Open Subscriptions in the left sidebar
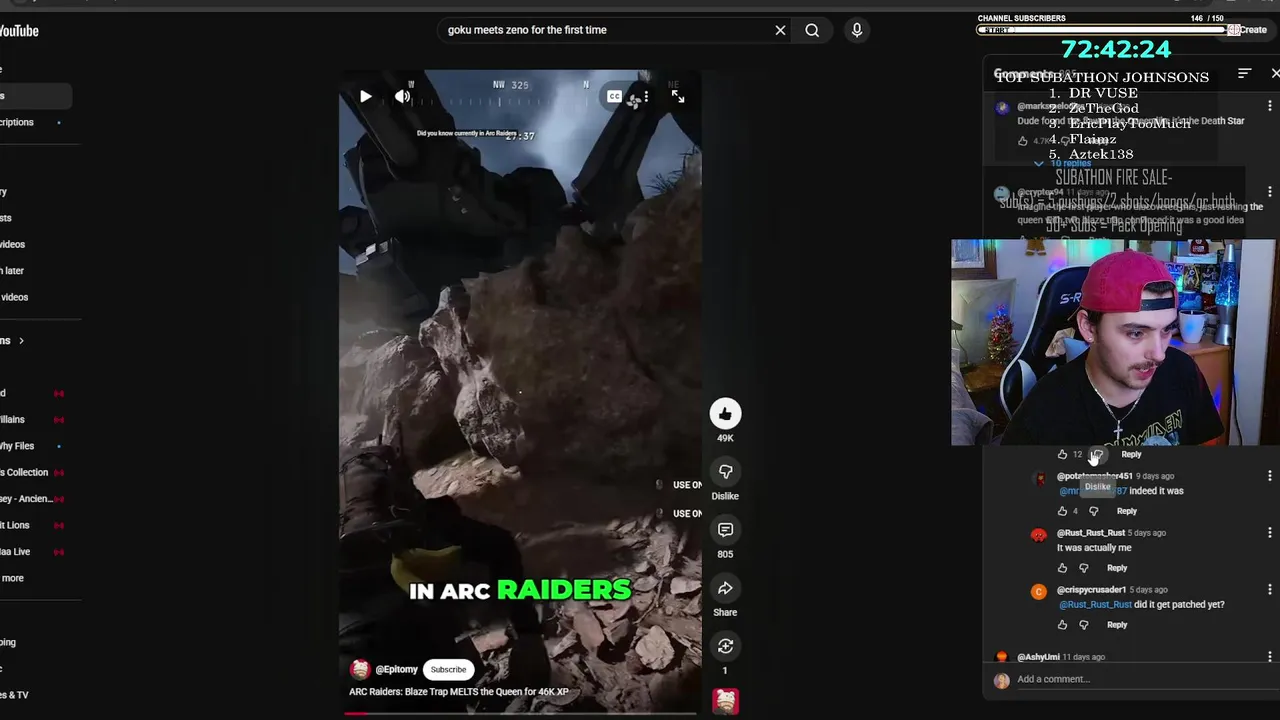The image size is (1280, 720). (17, 122)
